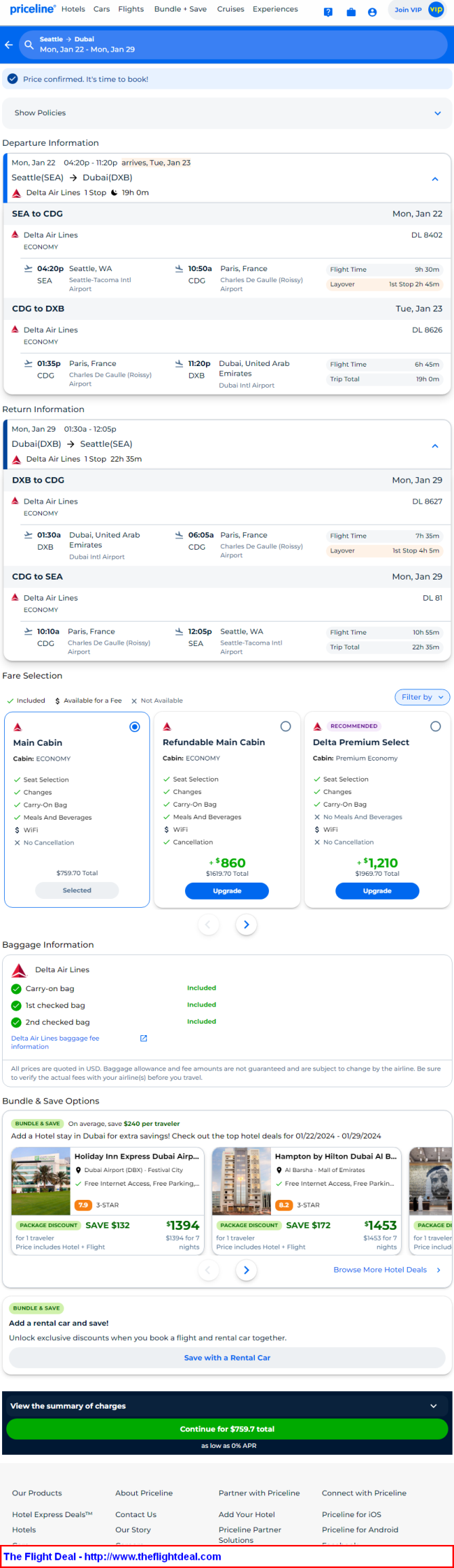Select Main Cabin fare radio button

click(135, 727)
